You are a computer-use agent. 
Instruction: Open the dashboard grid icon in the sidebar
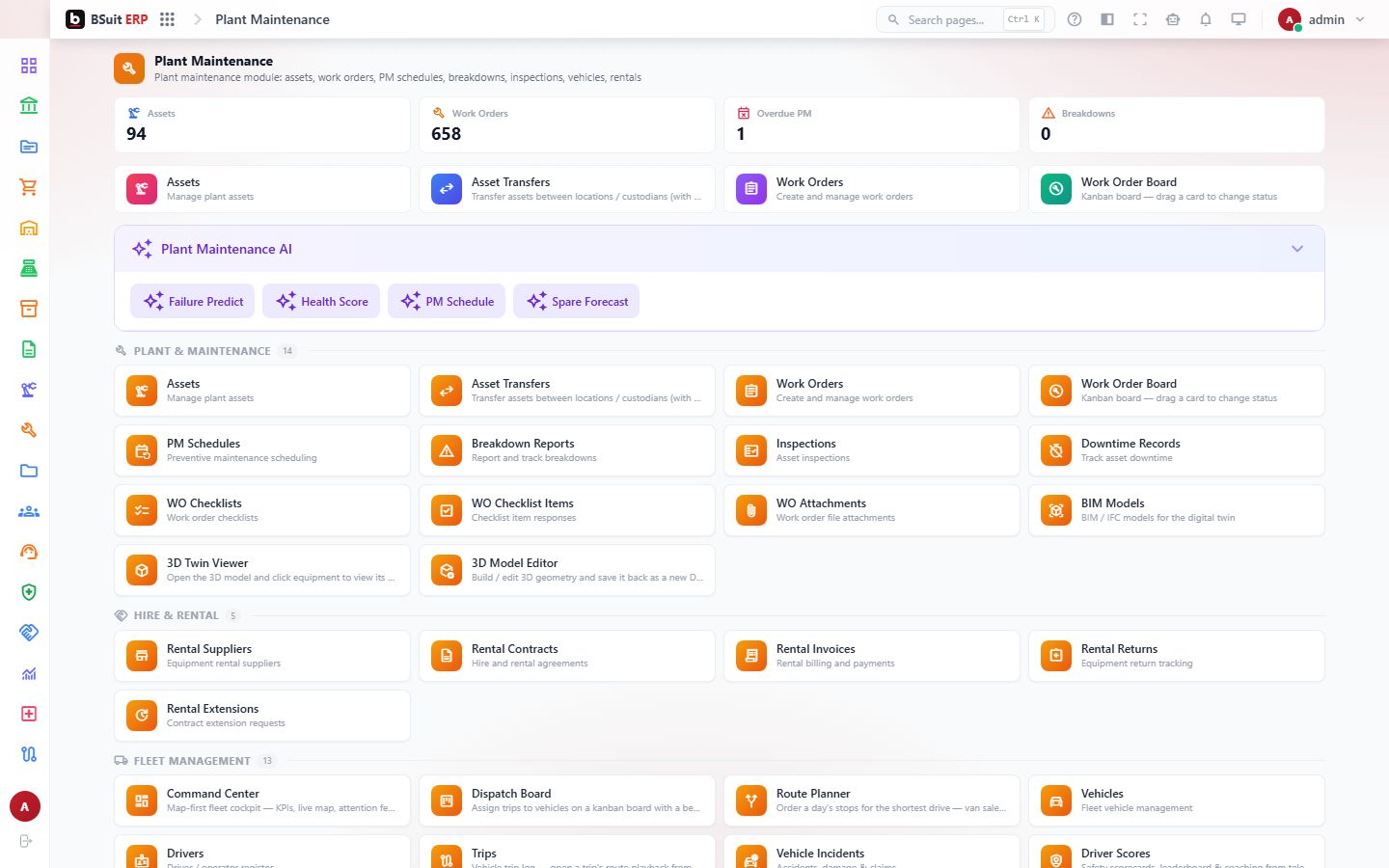point(29,66)
